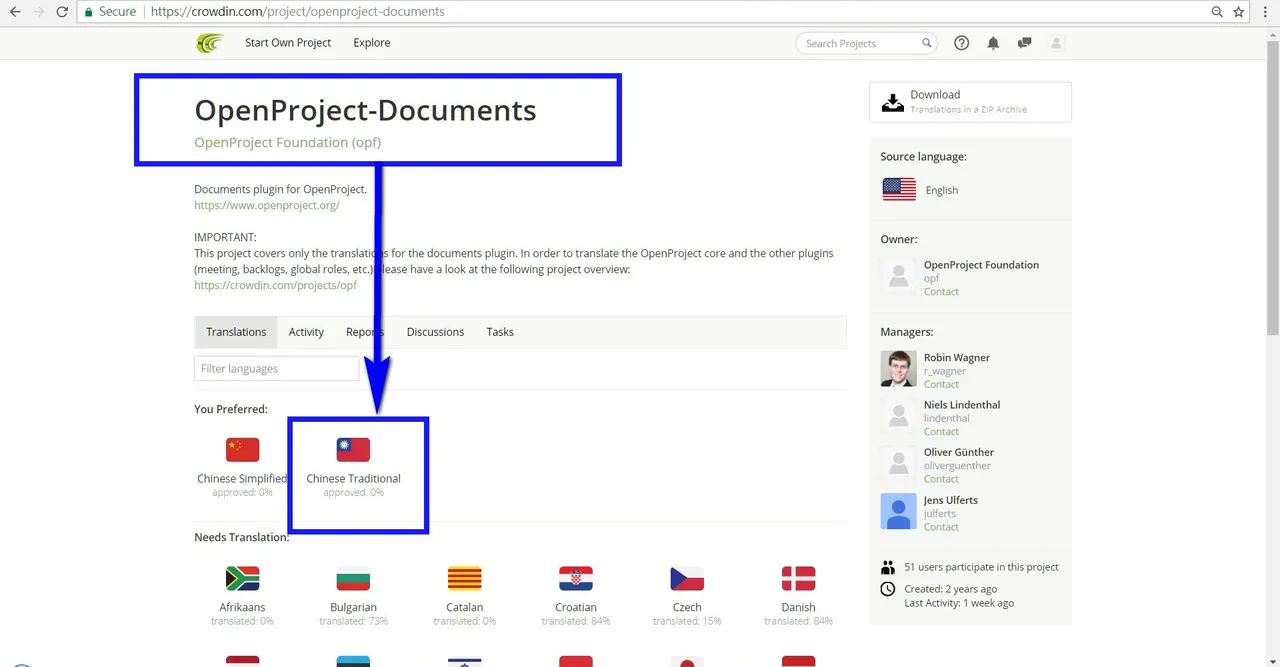Click the download ZIP archive icon
The height and width of the screenshot is (667, 1280).
pyautogui.click(x=891, y=102)
